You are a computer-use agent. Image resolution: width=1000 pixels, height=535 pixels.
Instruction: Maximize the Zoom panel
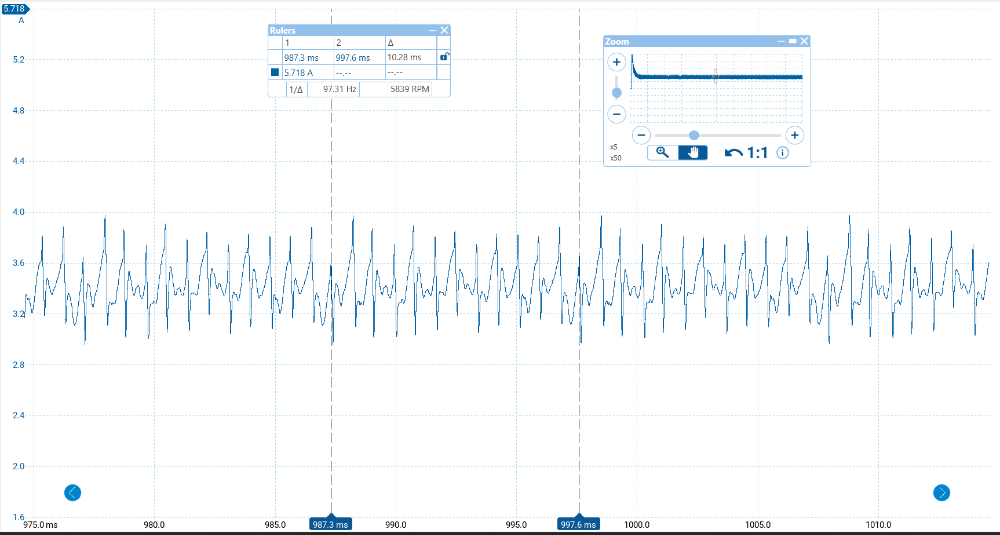coord(792,41)
